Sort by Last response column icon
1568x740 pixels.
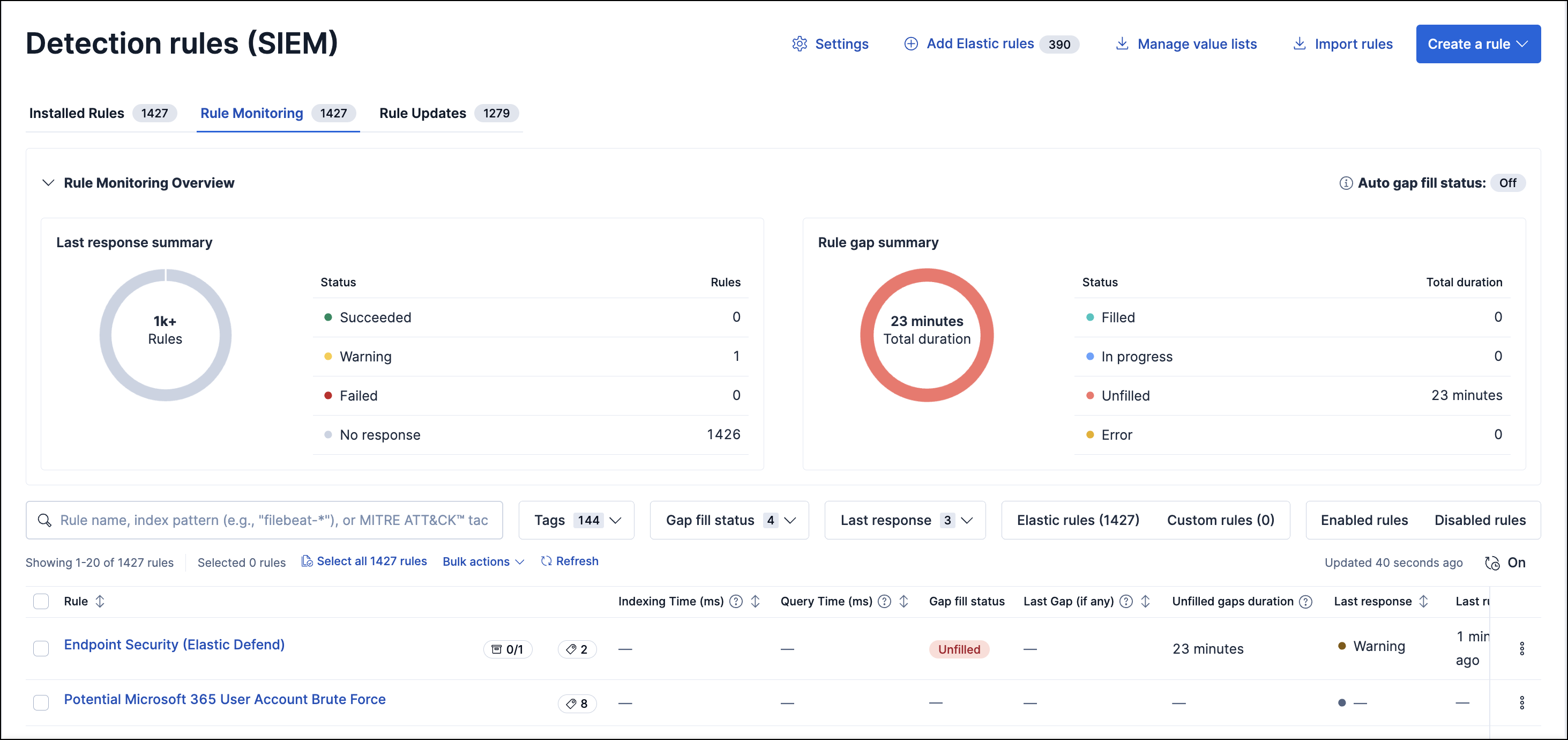tap(1423, 601)
